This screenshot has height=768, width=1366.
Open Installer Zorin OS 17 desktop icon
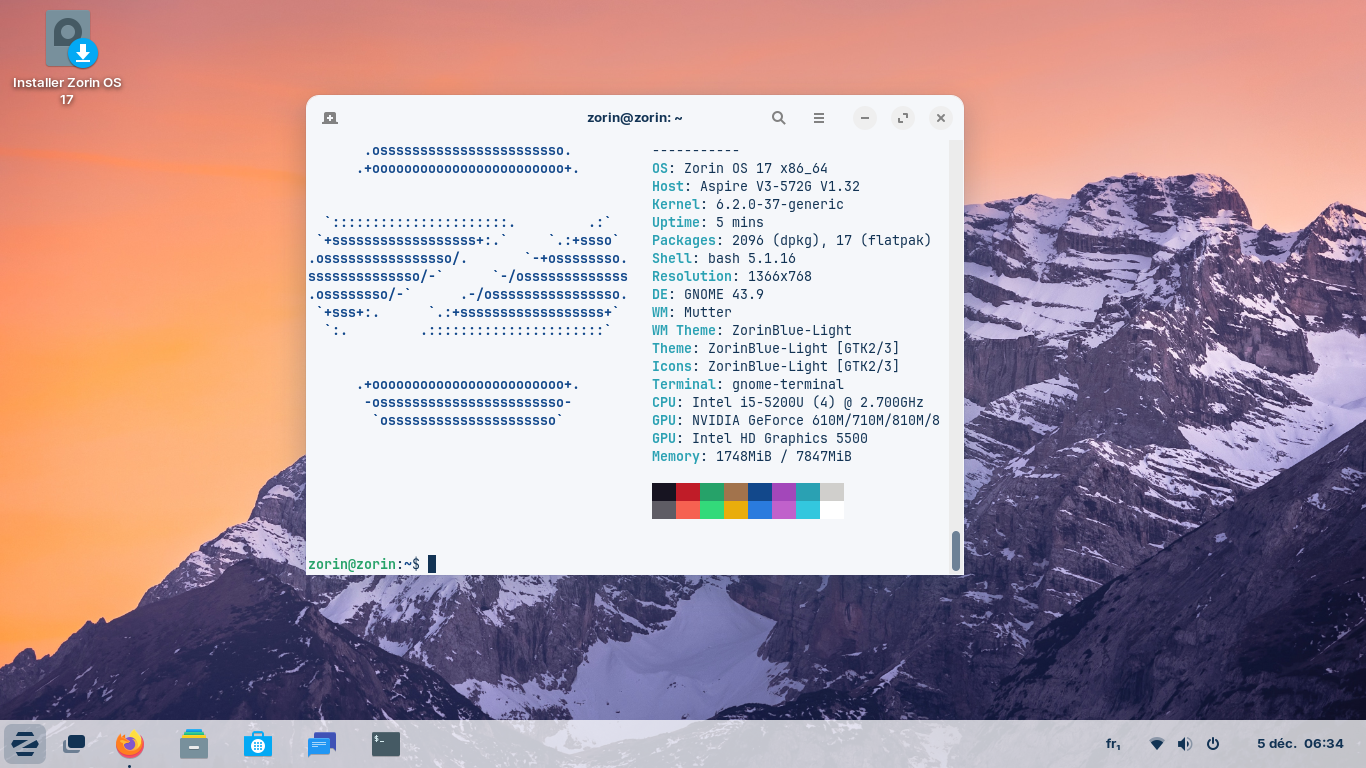click(x=68, y=40)
